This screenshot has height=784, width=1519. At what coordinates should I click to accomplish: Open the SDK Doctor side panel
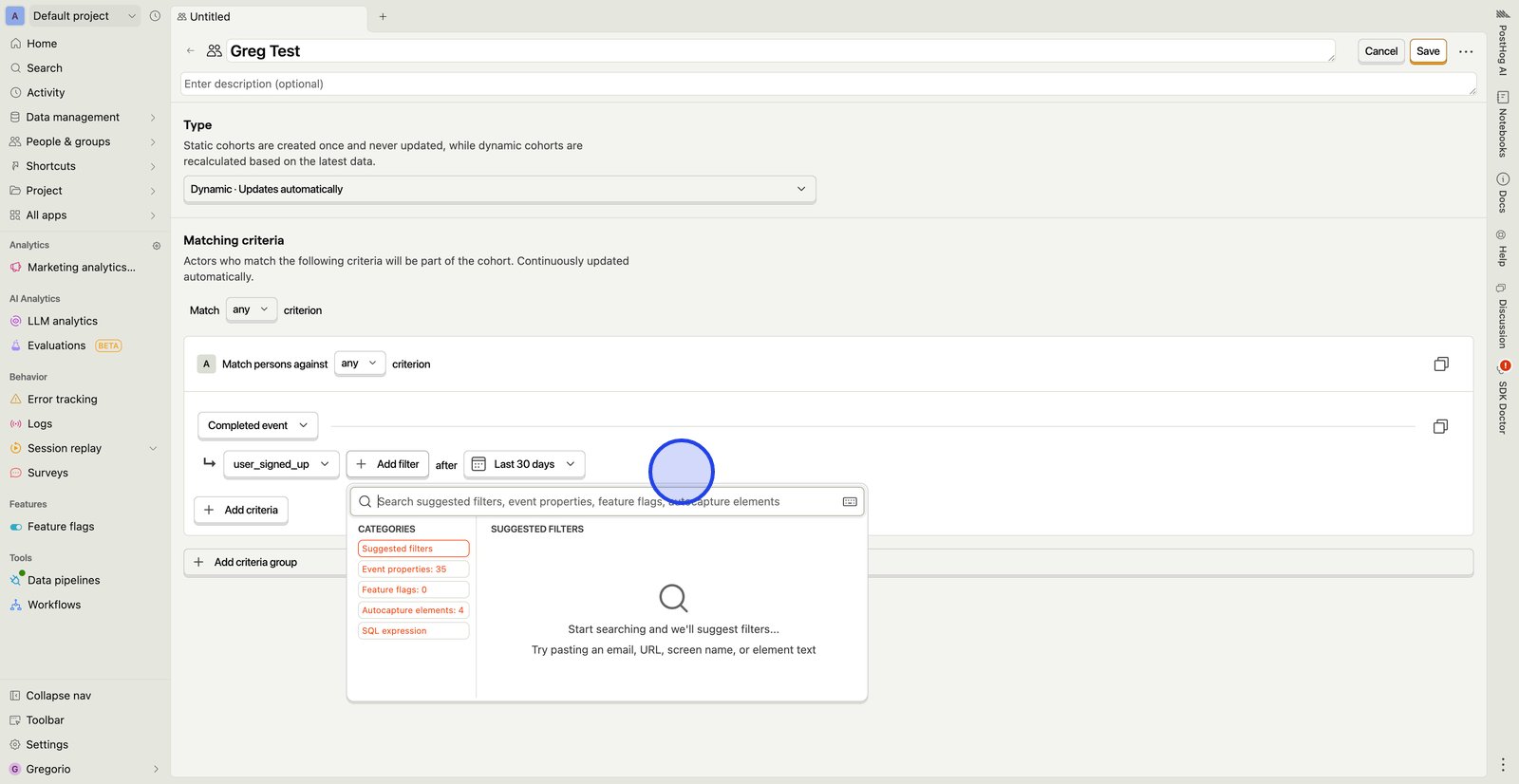pyautogui.click(x=1503, y=399)
